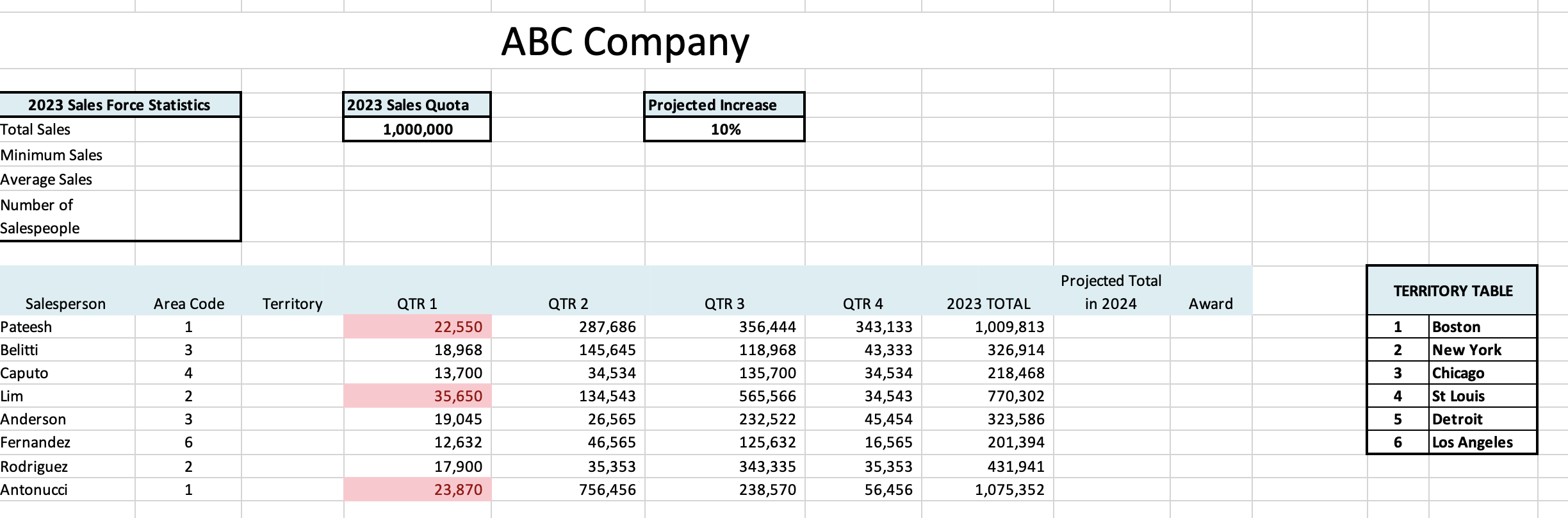Select Fernandez's area code 6 cell
Viewport: 1568px width, 518px height.
(188, 442)
